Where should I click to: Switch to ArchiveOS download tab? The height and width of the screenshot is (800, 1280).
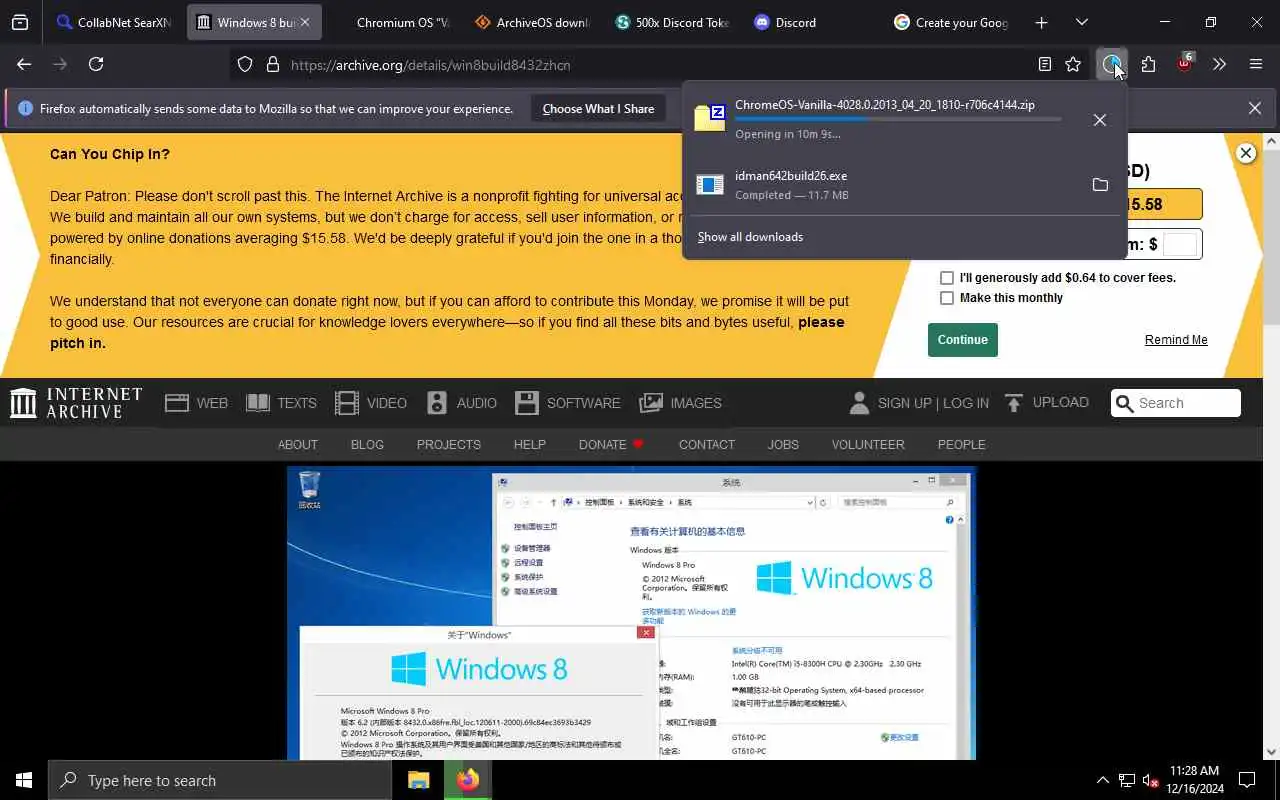point(532,22)
